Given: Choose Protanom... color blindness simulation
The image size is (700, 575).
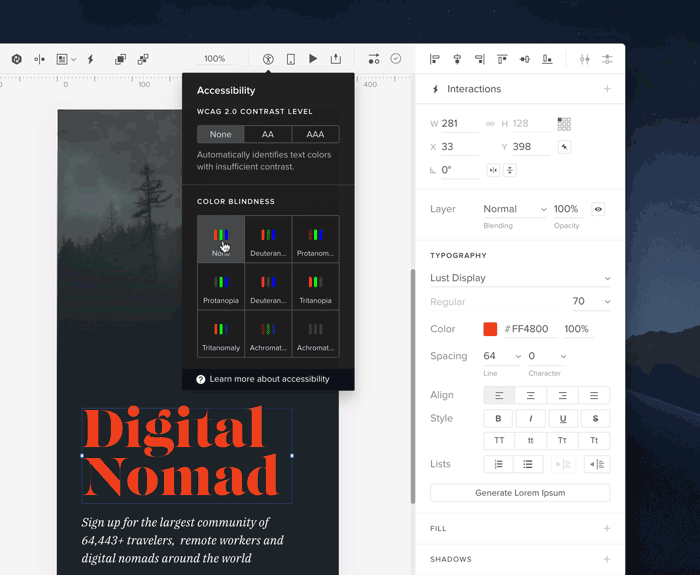Looking at the screenshot, I should click(315, 239).
